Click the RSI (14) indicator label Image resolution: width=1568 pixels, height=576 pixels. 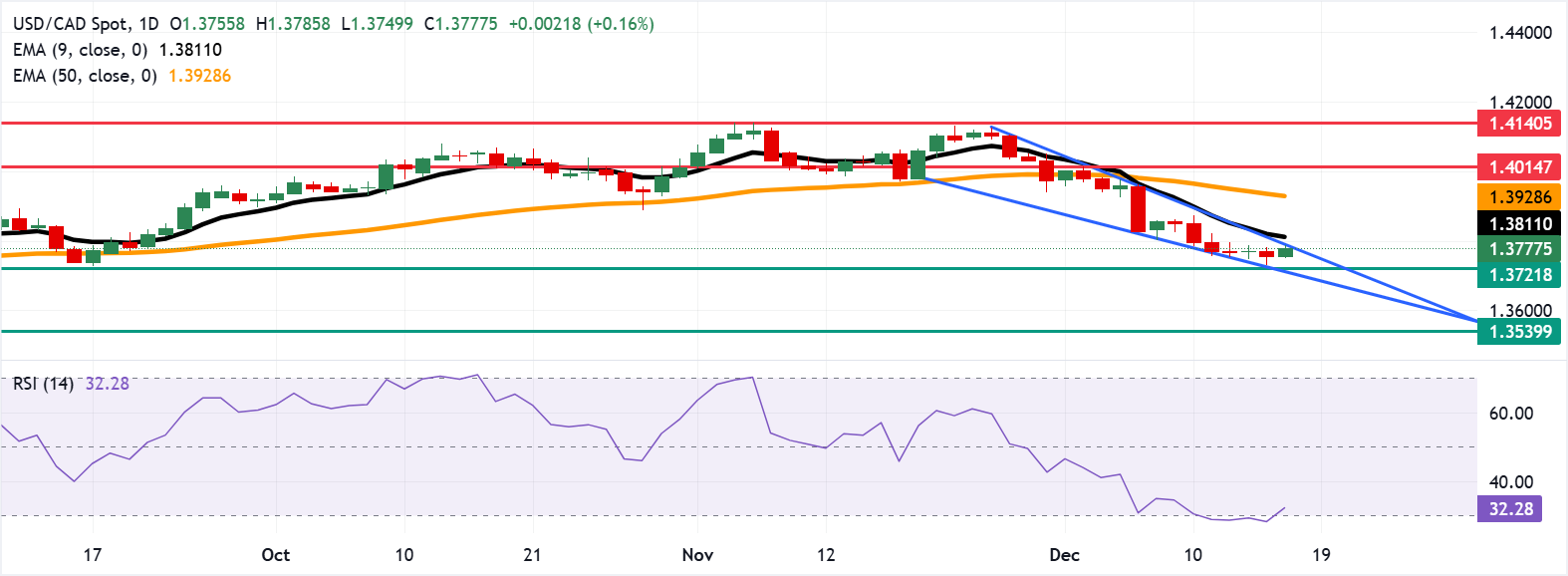[x=43, y=384]
